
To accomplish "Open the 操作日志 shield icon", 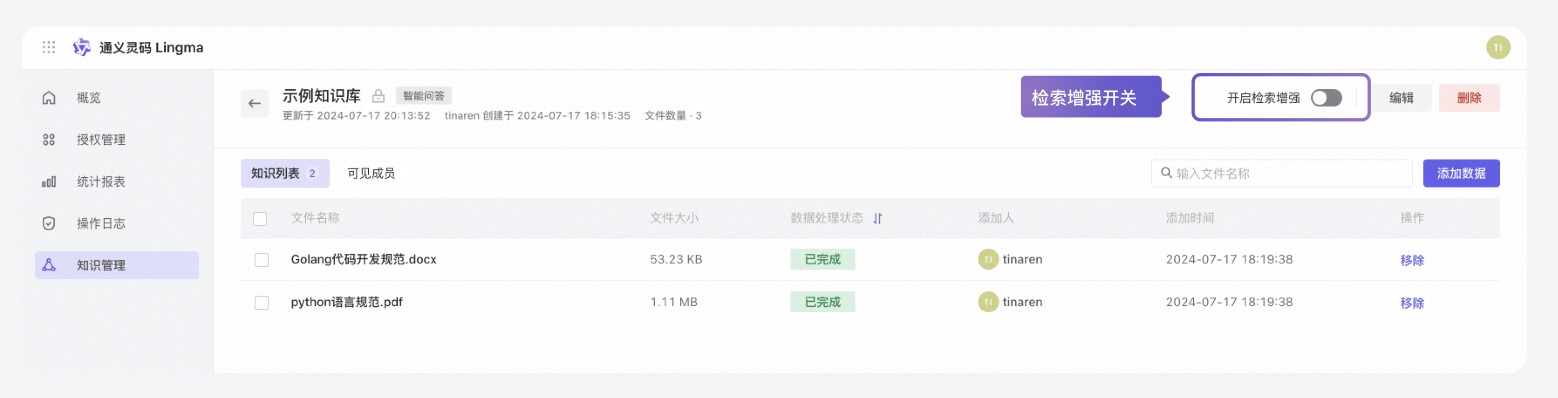I will coord(49,223).
